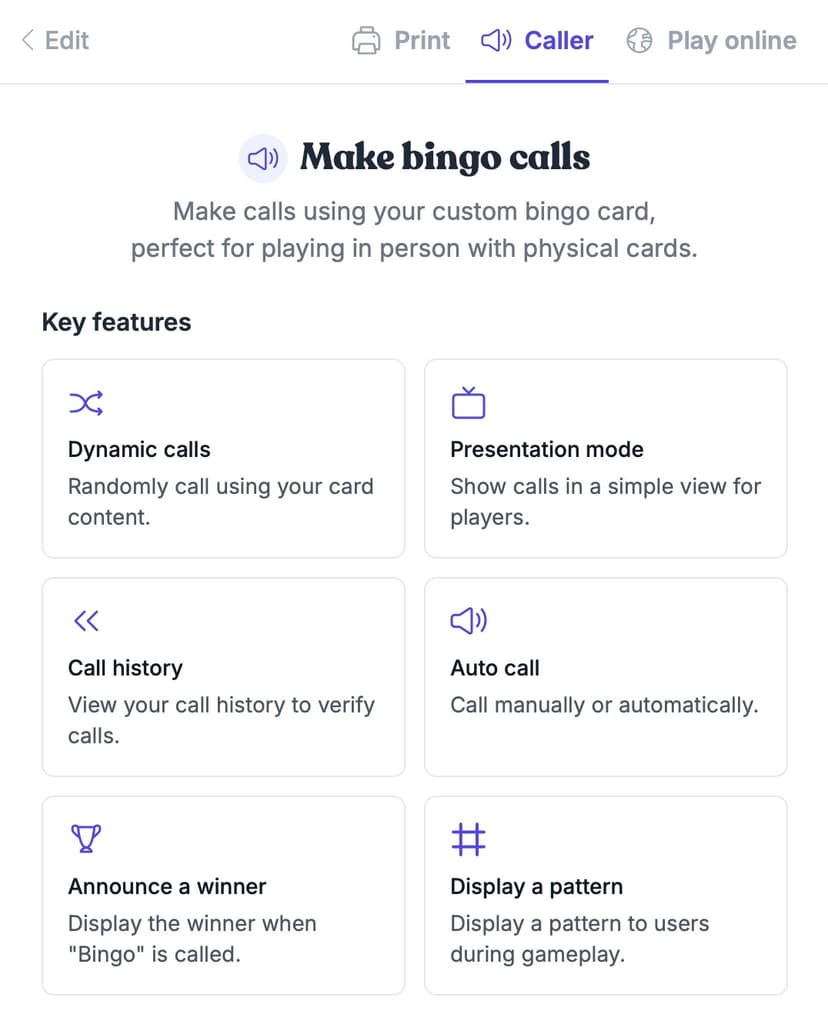Switch to the Print tab
The width and height of the screenshot is (828, 1034).
(x=400, y=41)
